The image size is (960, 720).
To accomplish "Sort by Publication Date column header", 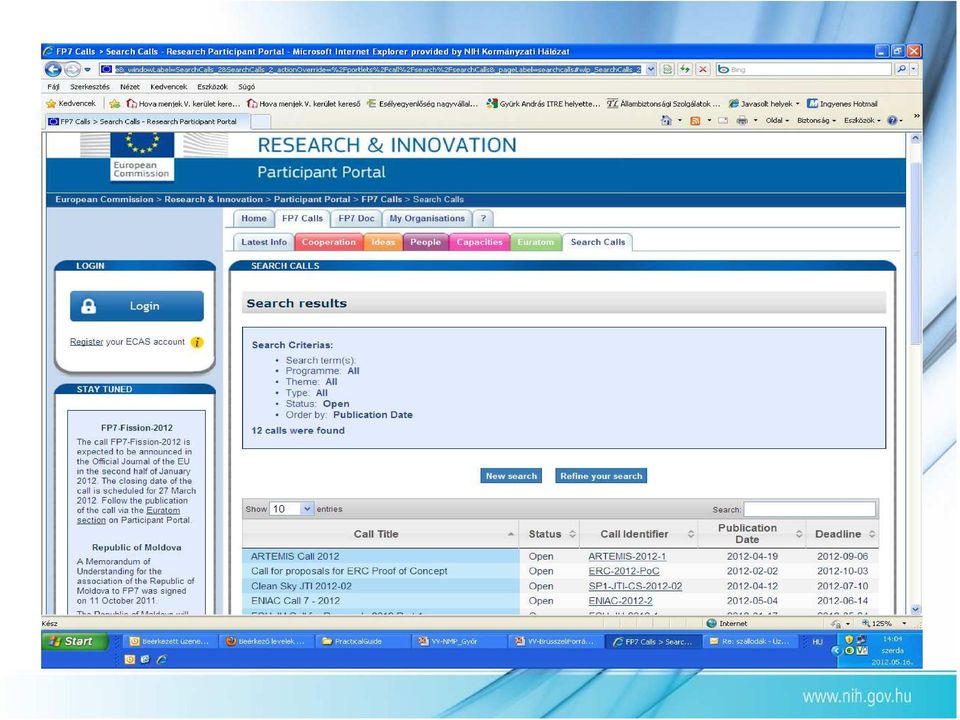I will (752, 534).
